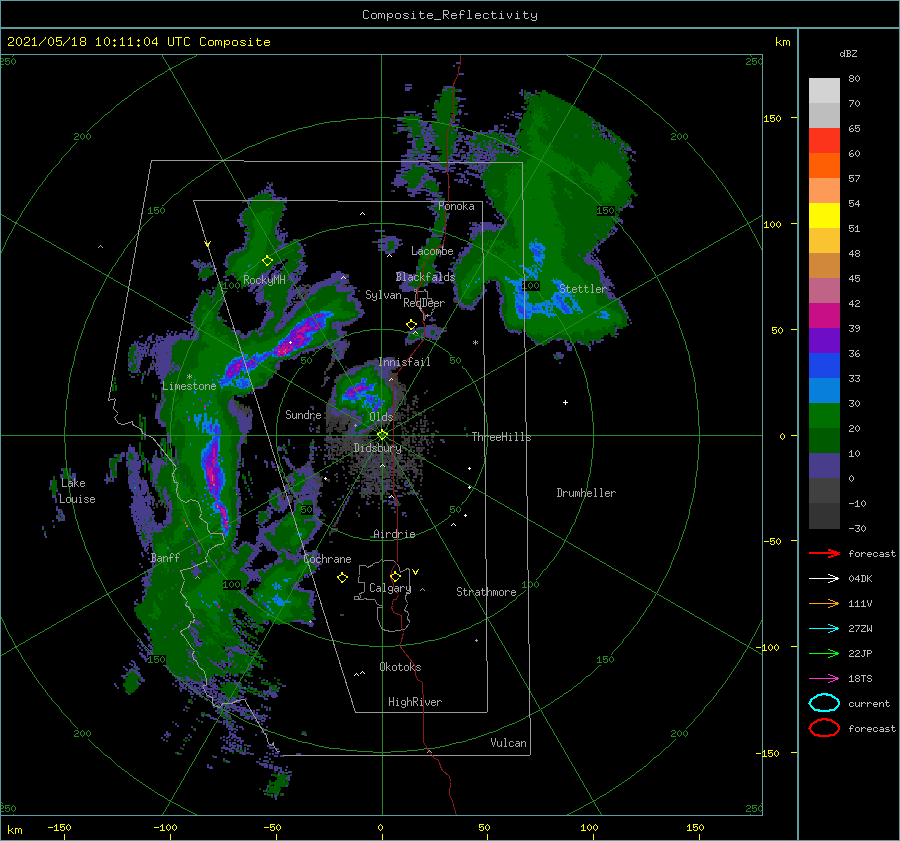The image size is (900, 841).
Task: Click the Okotoks label
Action: click(400, 667)
